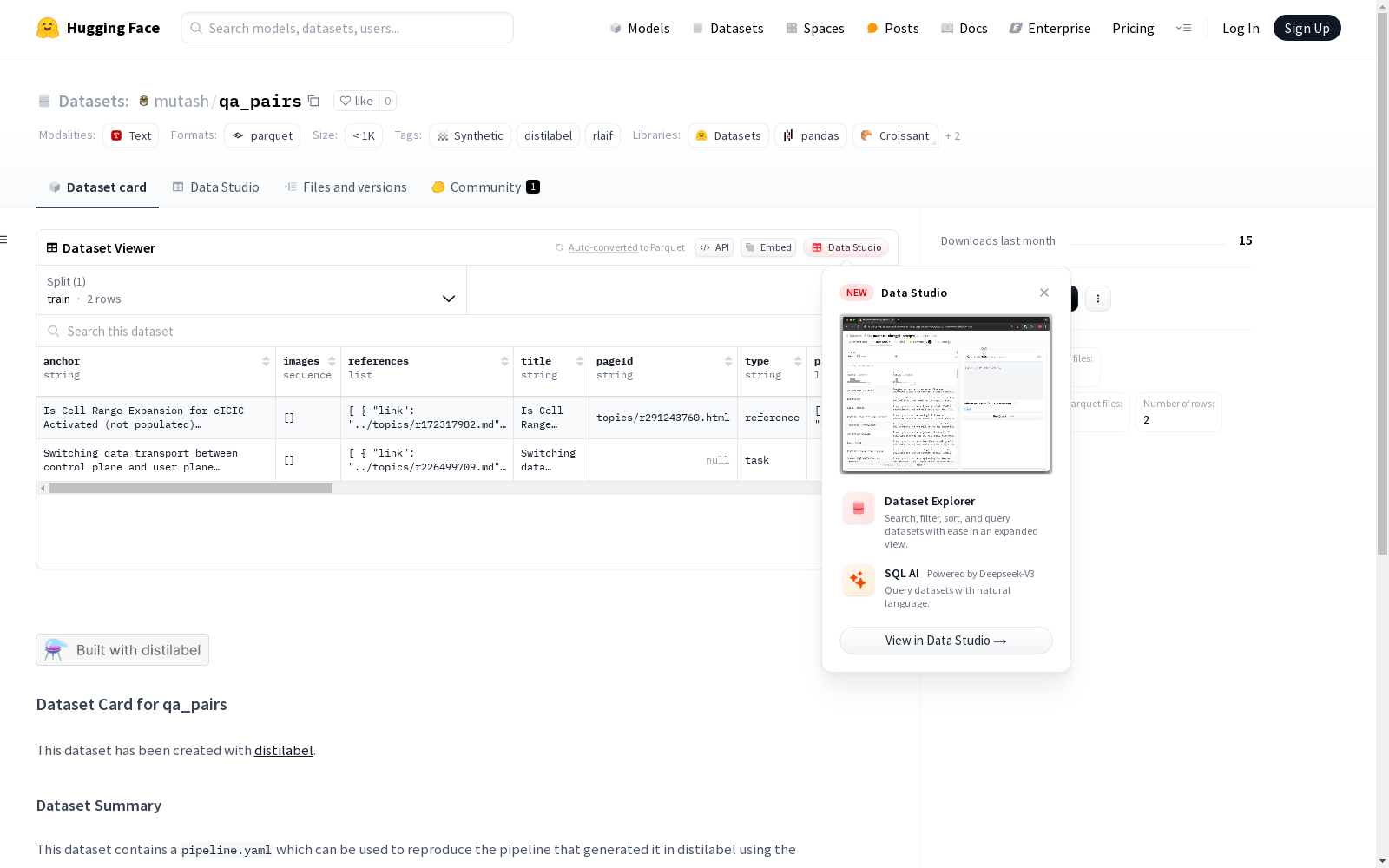Open Docs in the top navigation
Image resolution: width=1389 pixels, height=868 pixels.
coord(964,28)
